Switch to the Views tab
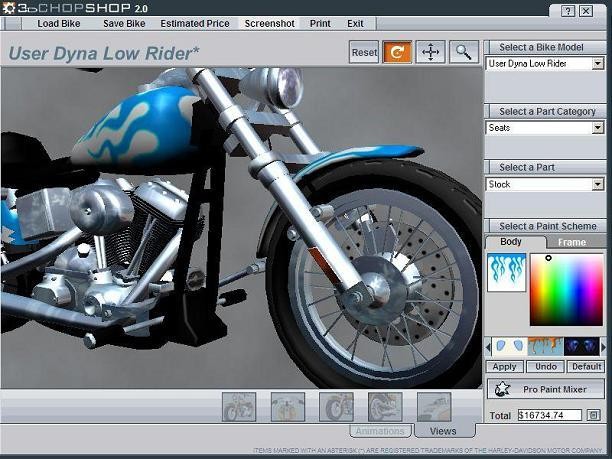This screenshot has height=459, width=612. (x=444, y=431)
